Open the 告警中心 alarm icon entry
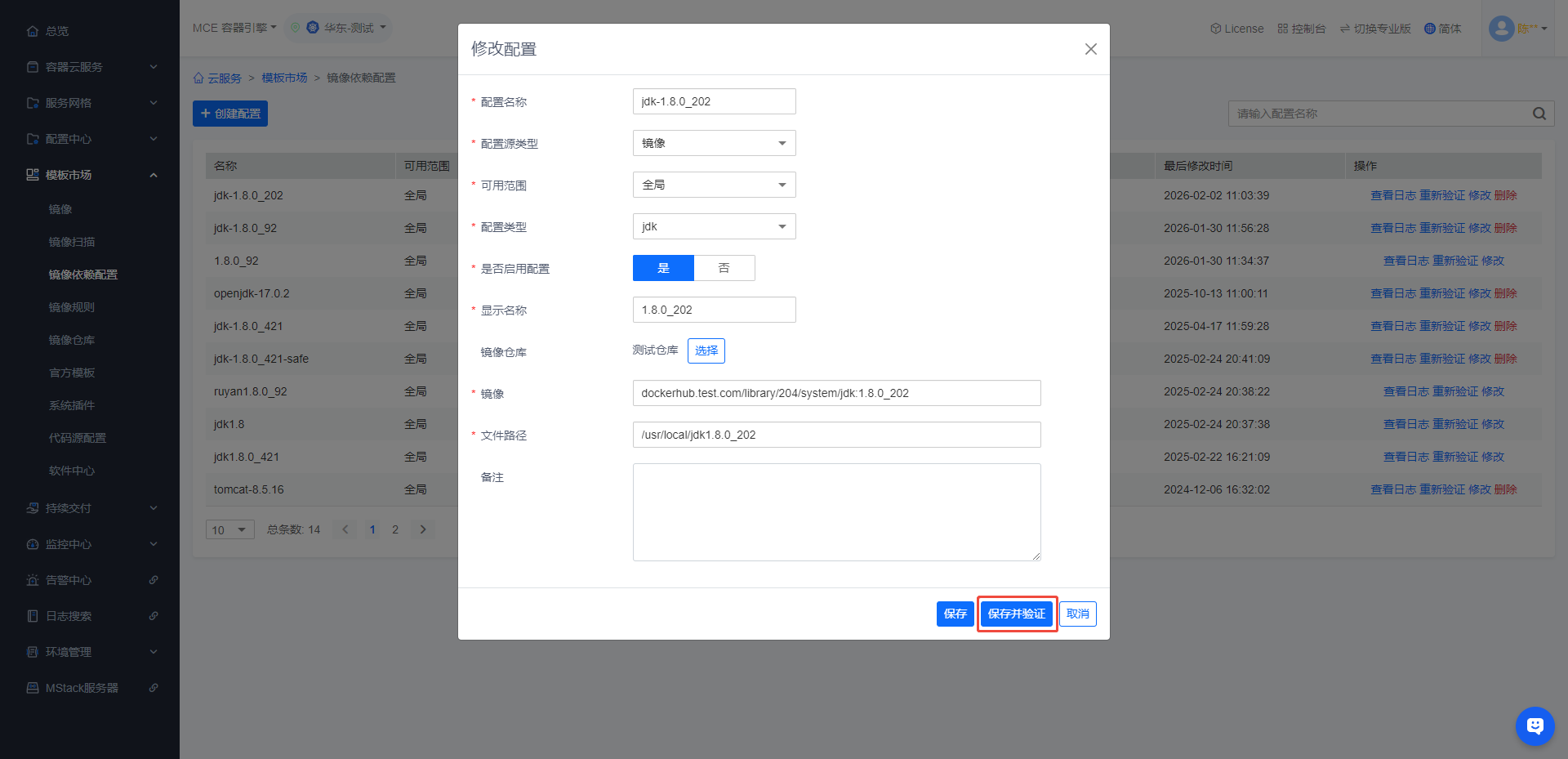1568x759 pixels. tap(33, 580)
